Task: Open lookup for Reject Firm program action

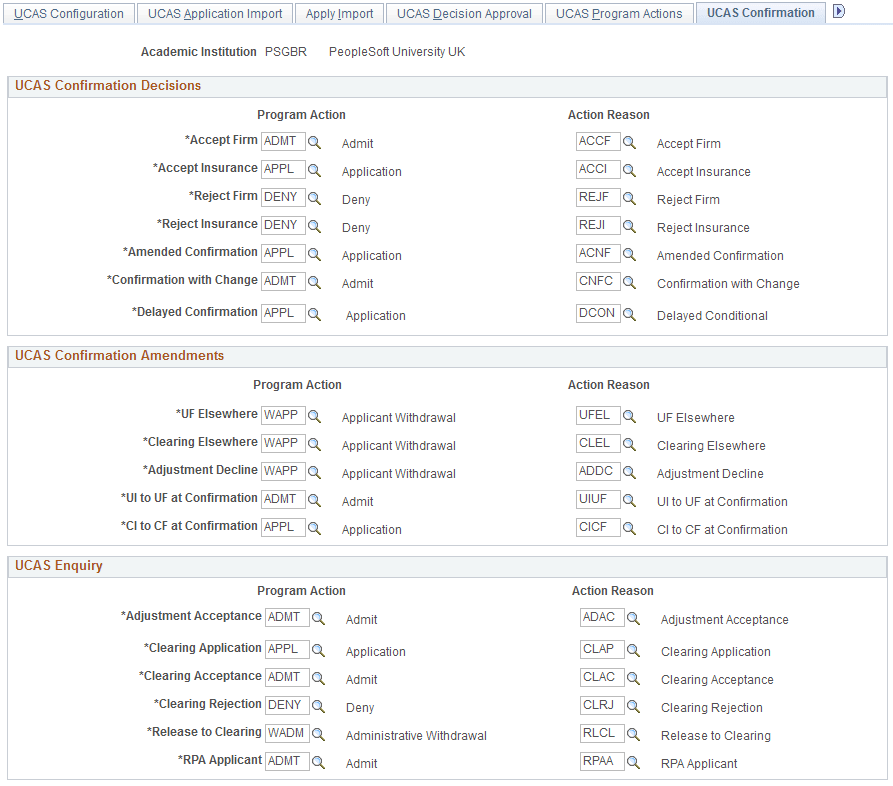Action: 315,197
